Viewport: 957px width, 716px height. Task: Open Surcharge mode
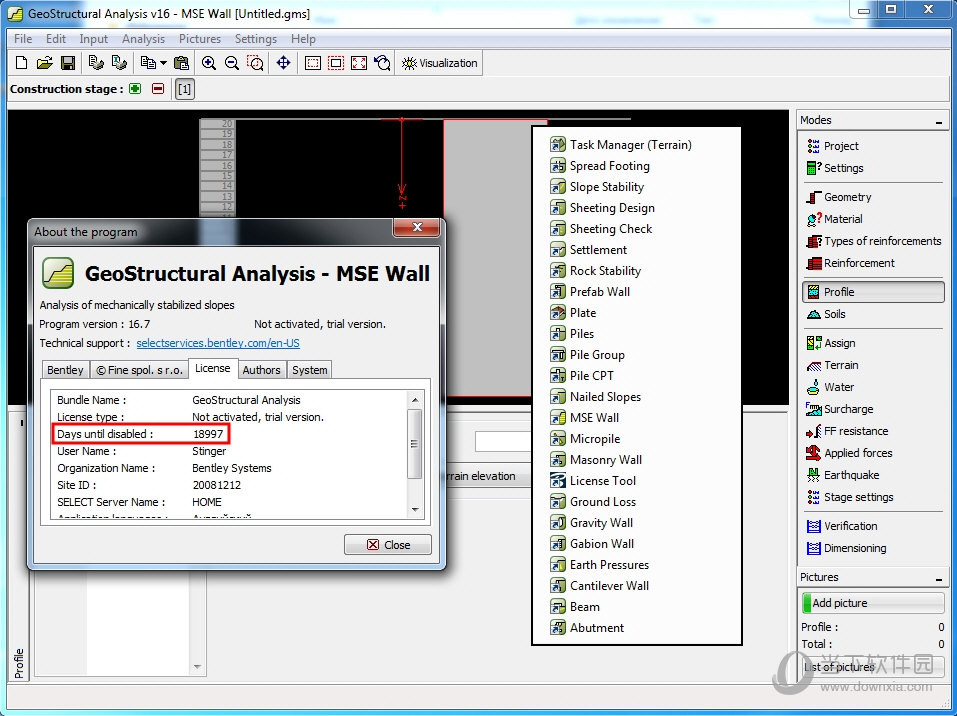coord(839,409)
